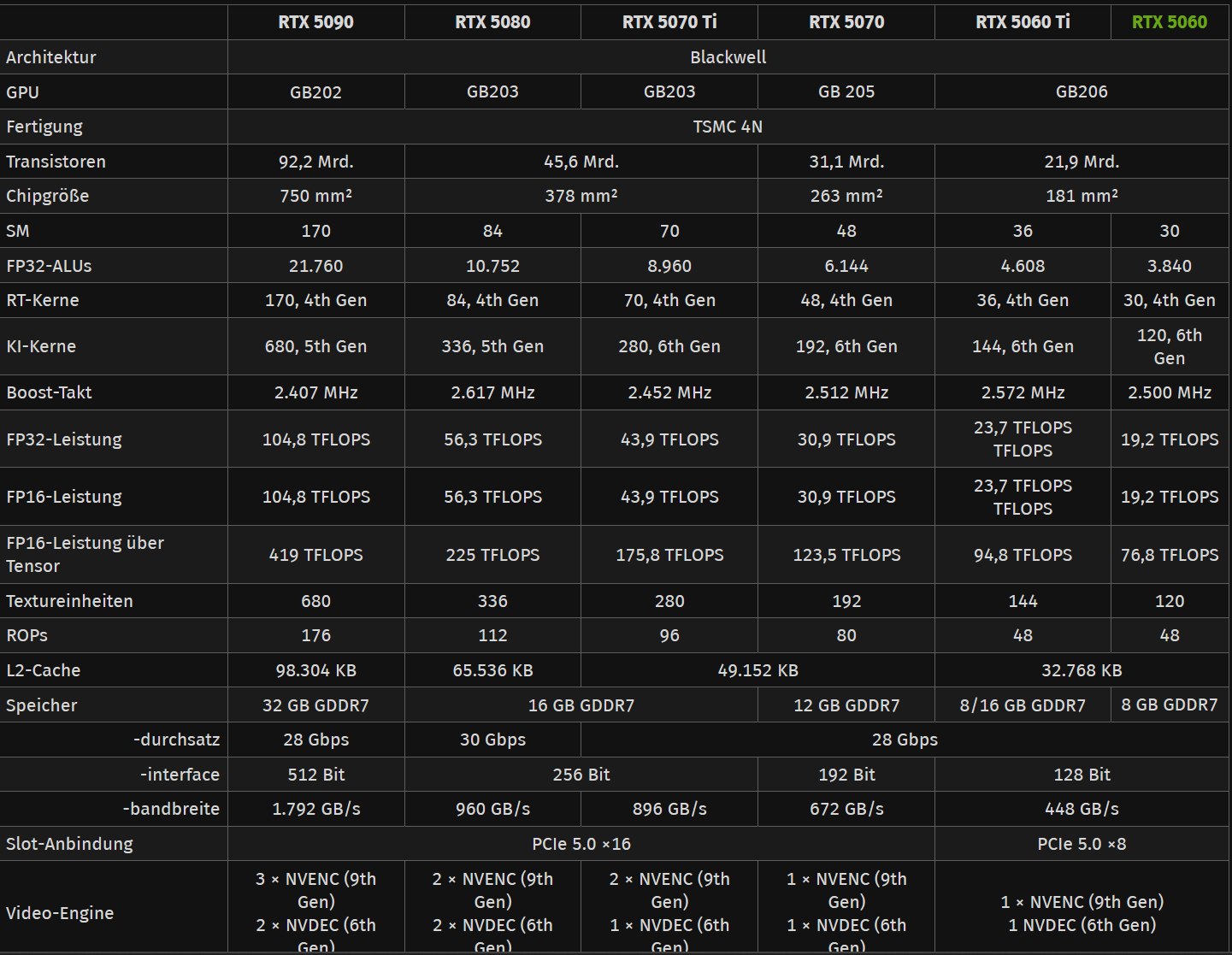Select the 2.500 MHz Boost-Takt value
The height and width of the screenshot is (955, 1232).
coord(1170,392)
